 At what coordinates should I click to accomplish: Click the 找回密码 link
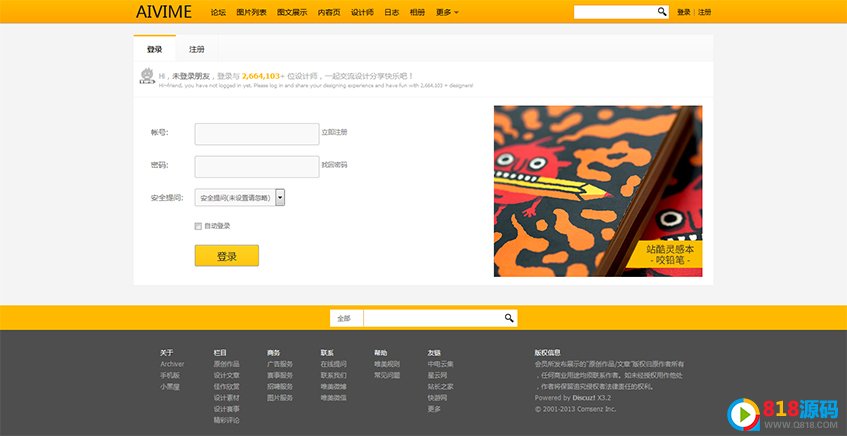334,165
